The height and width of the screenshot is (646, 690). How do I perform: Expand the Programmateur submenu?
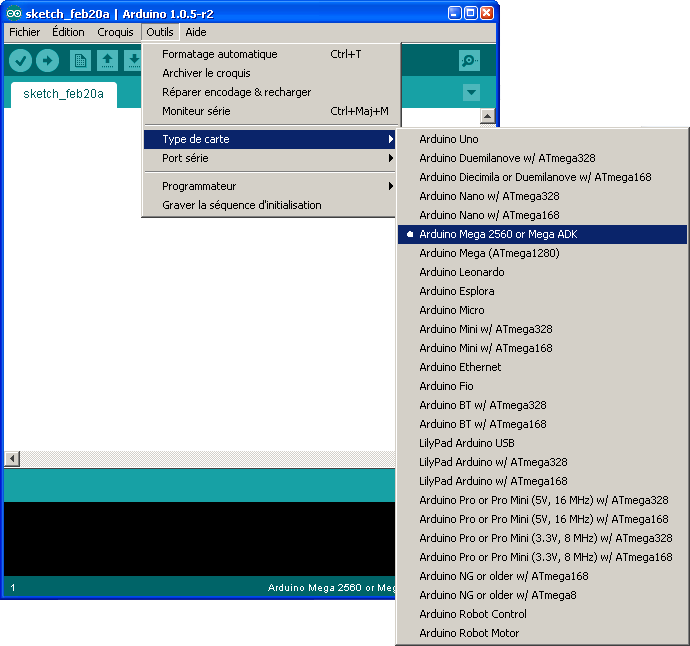tap(270, 186)
